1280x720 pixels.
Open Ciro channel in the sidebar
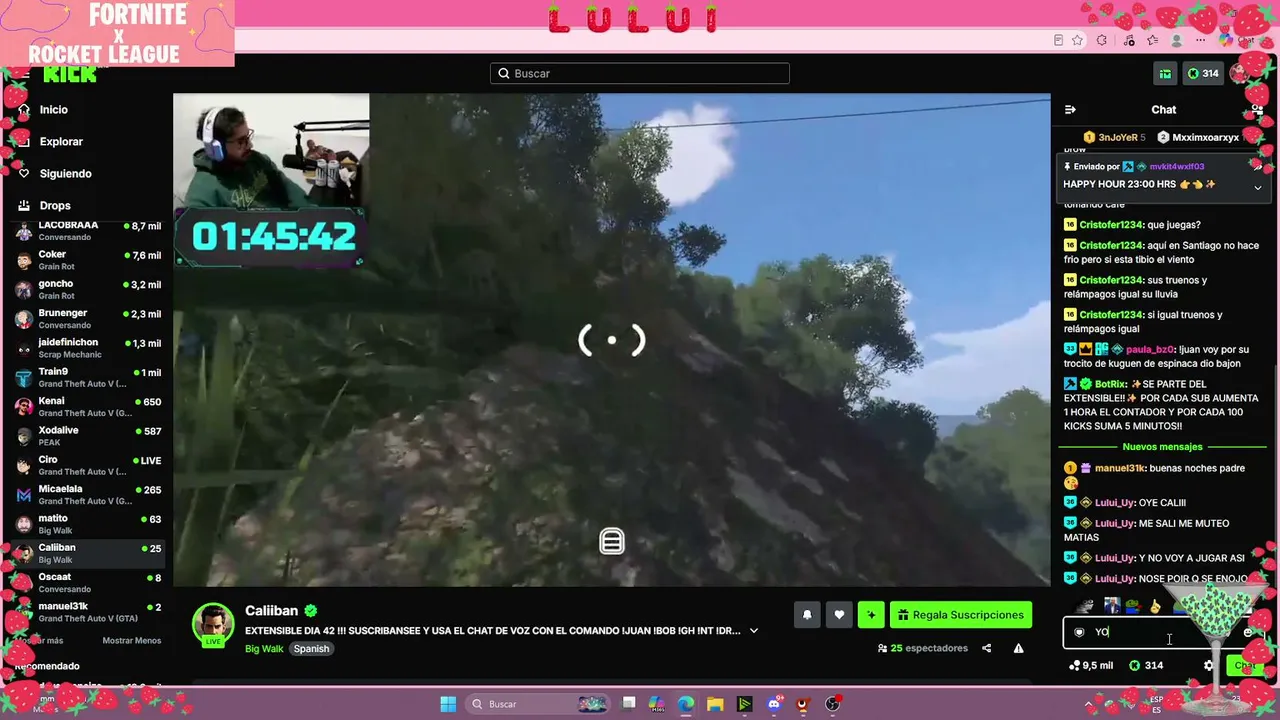[x=89, y=465]
